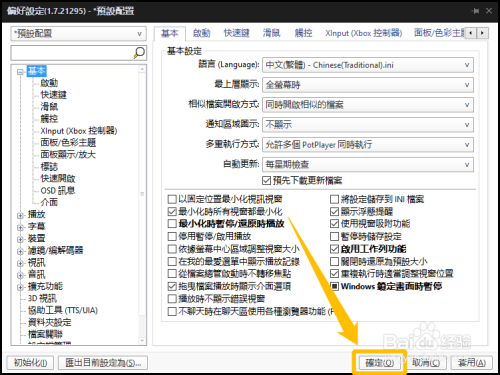Expand the 擴充功能 tree node
This screenshot has height=375, width=500.
coord(20,287)
